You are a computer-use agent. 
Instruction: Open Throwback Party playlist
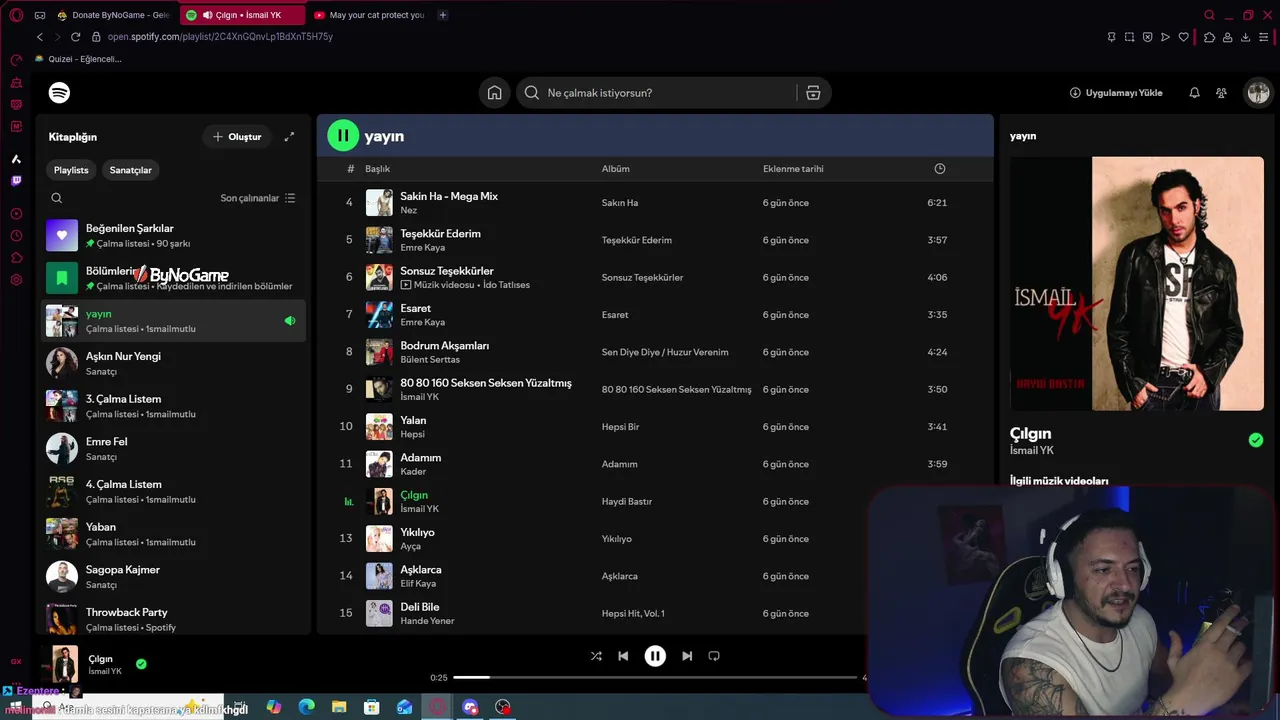pos(174,619)
